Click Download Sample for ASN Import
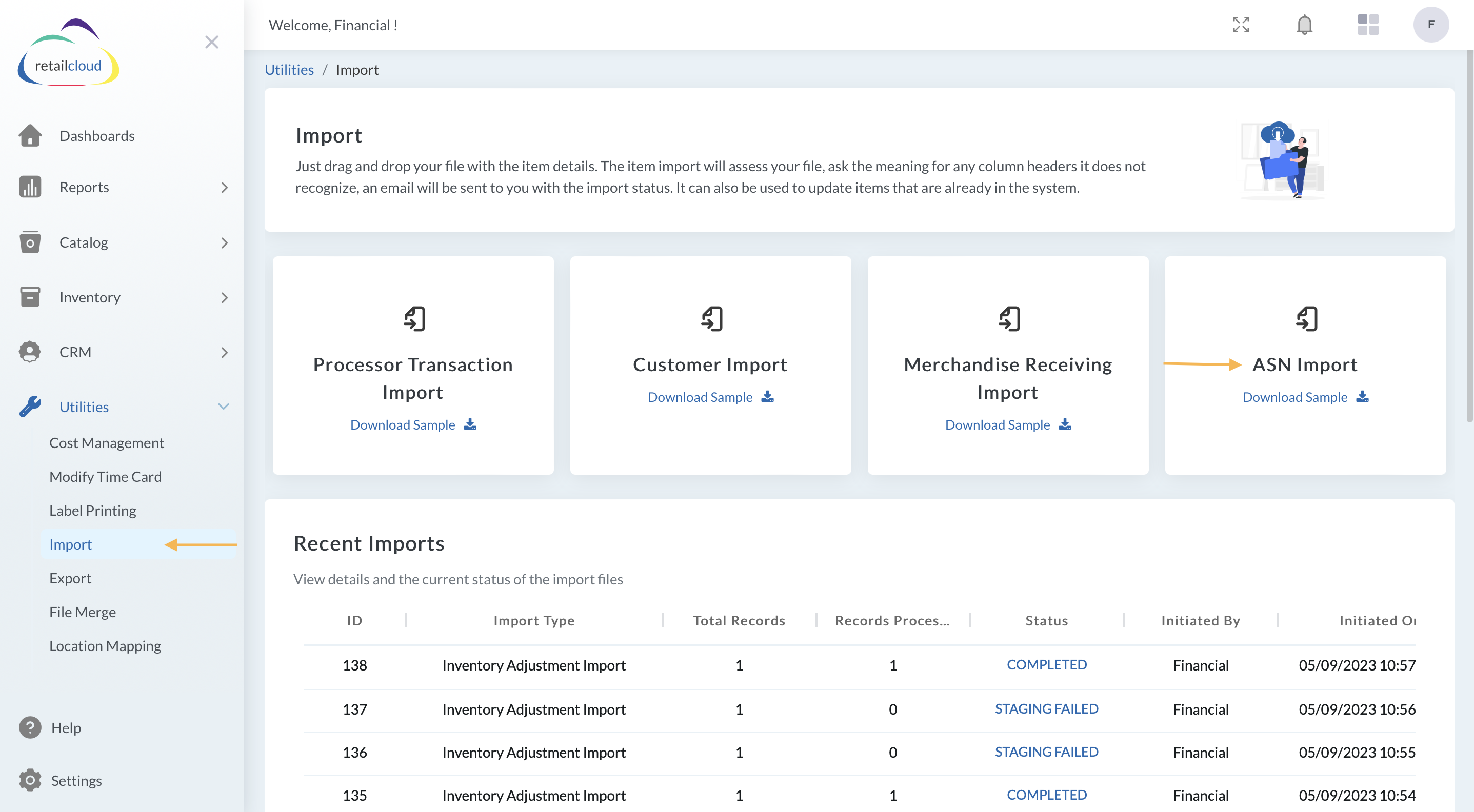The image size is (1474, 812). click(x=1295, y=397)
